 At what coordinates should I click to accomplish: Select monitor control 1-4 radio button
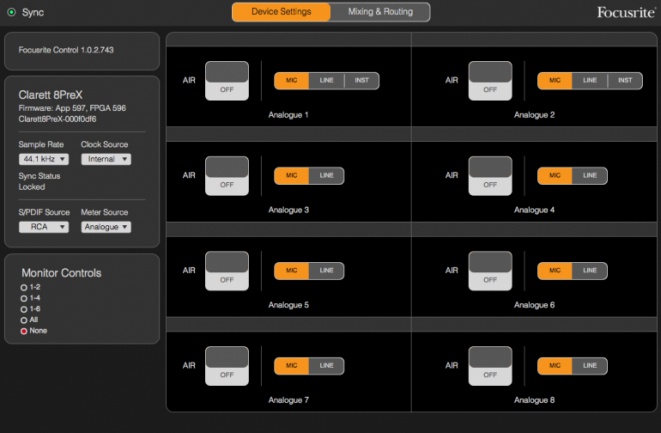pyautogui.click(x=24, y=299)
